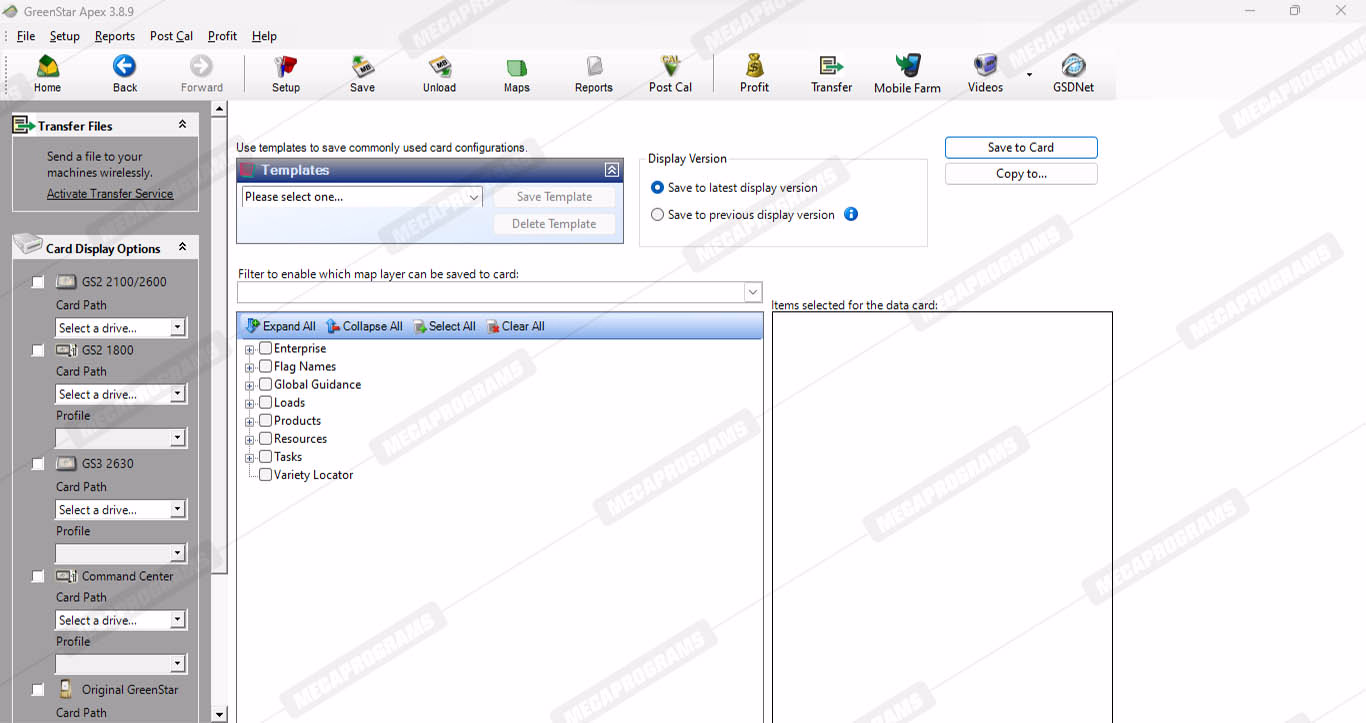Expand the Products tree node
The width and height of the screenshot is (1366, 723).
(250, 421)
